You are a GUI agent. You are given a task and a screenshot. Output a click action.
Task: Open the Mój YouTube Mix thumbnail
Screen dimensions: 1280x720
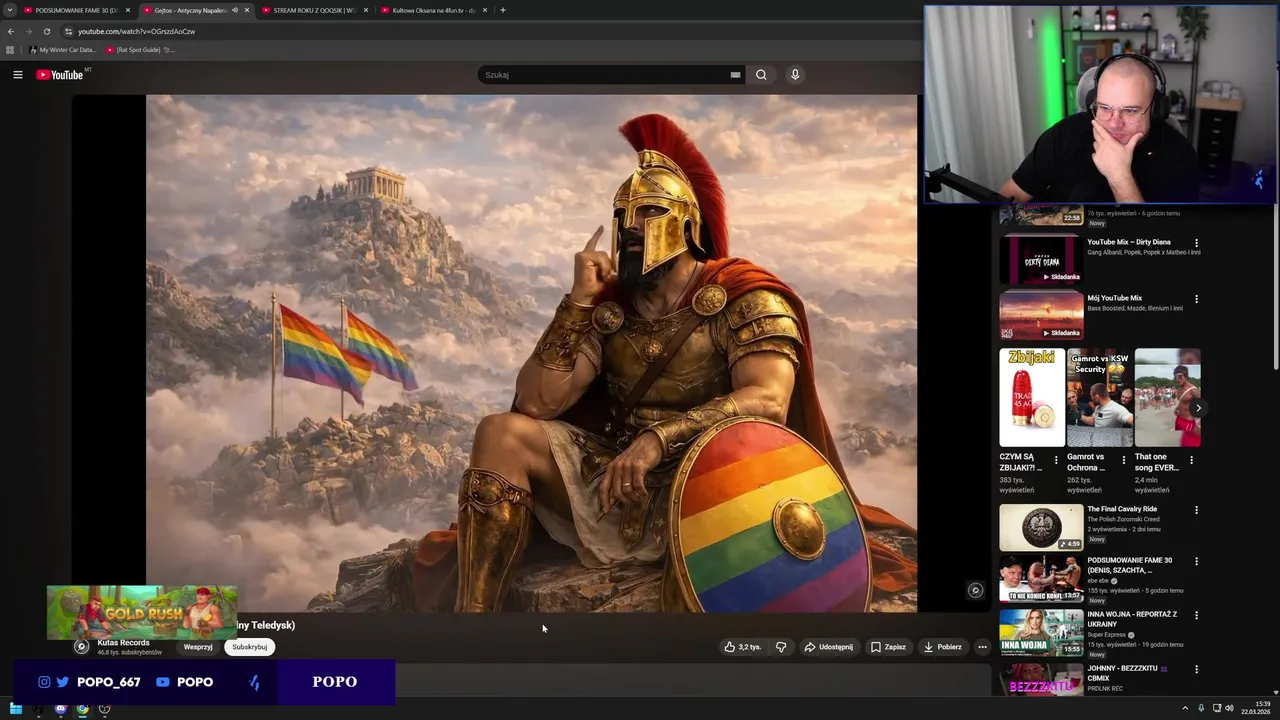1041,315
